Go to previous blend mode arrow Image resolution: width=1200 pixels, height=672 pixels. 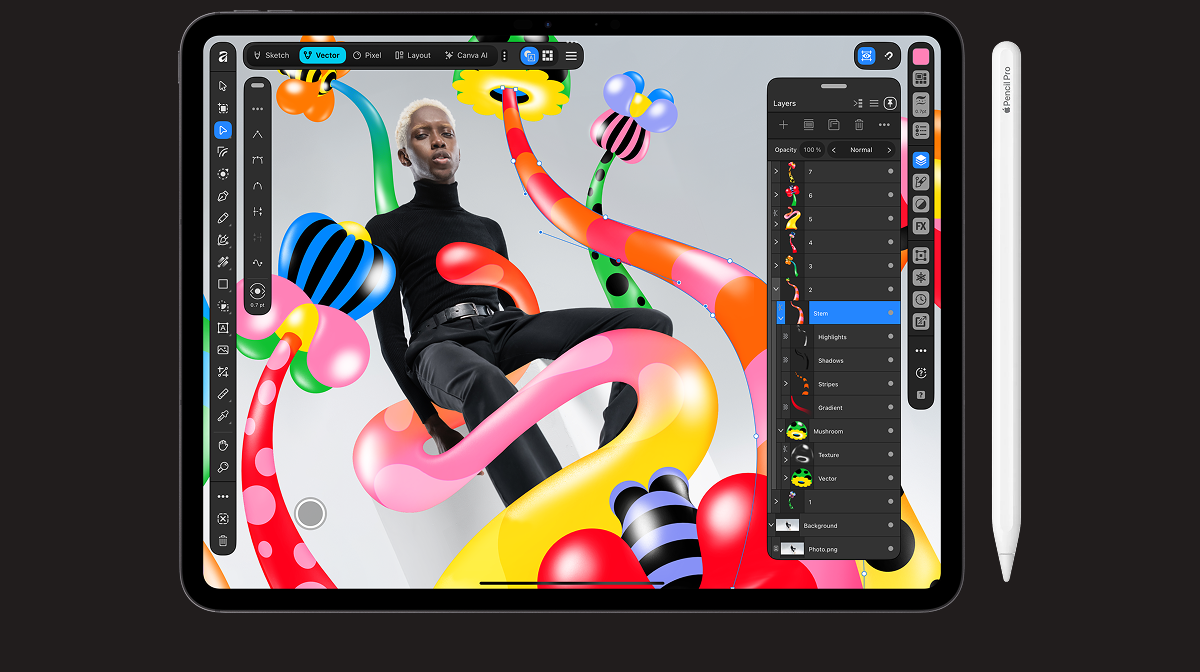tap(834, 150)
